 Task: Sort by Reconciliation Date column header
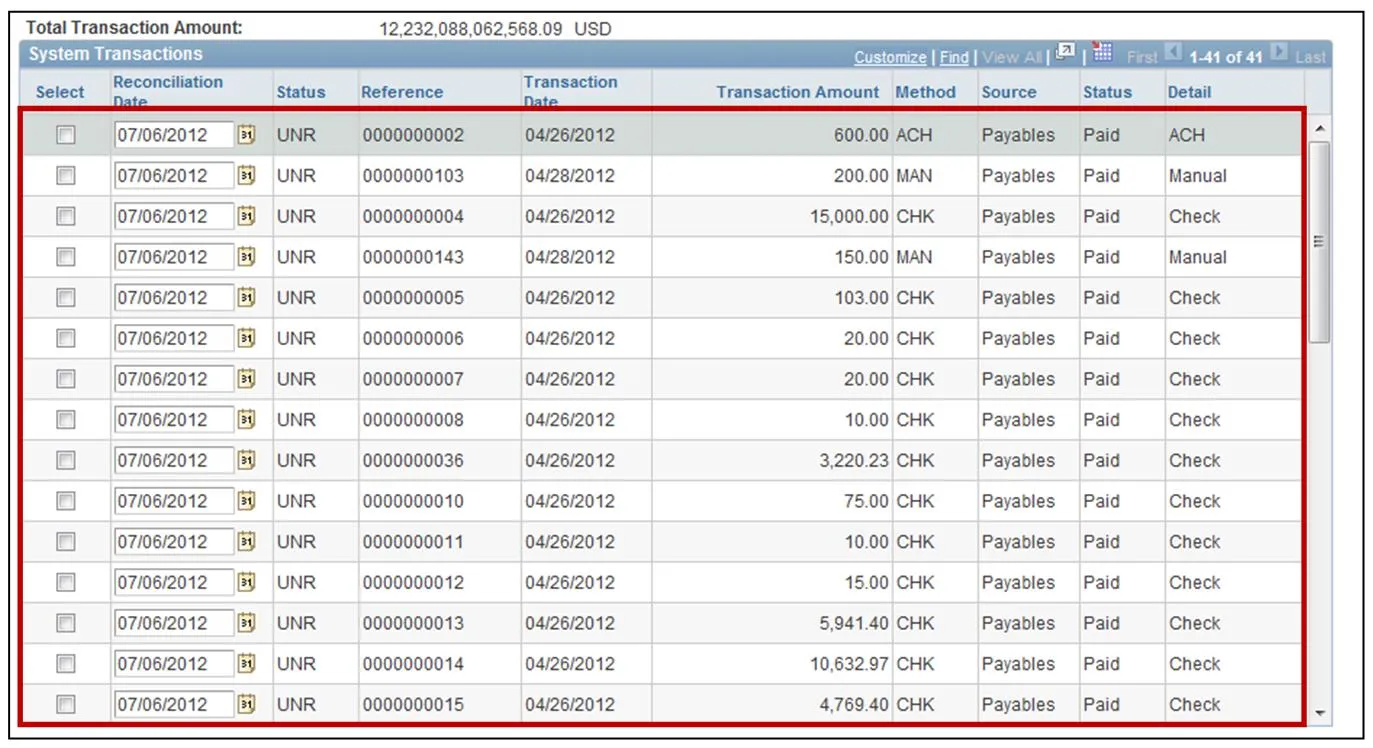pyautogui.click(x=168, y=90)
